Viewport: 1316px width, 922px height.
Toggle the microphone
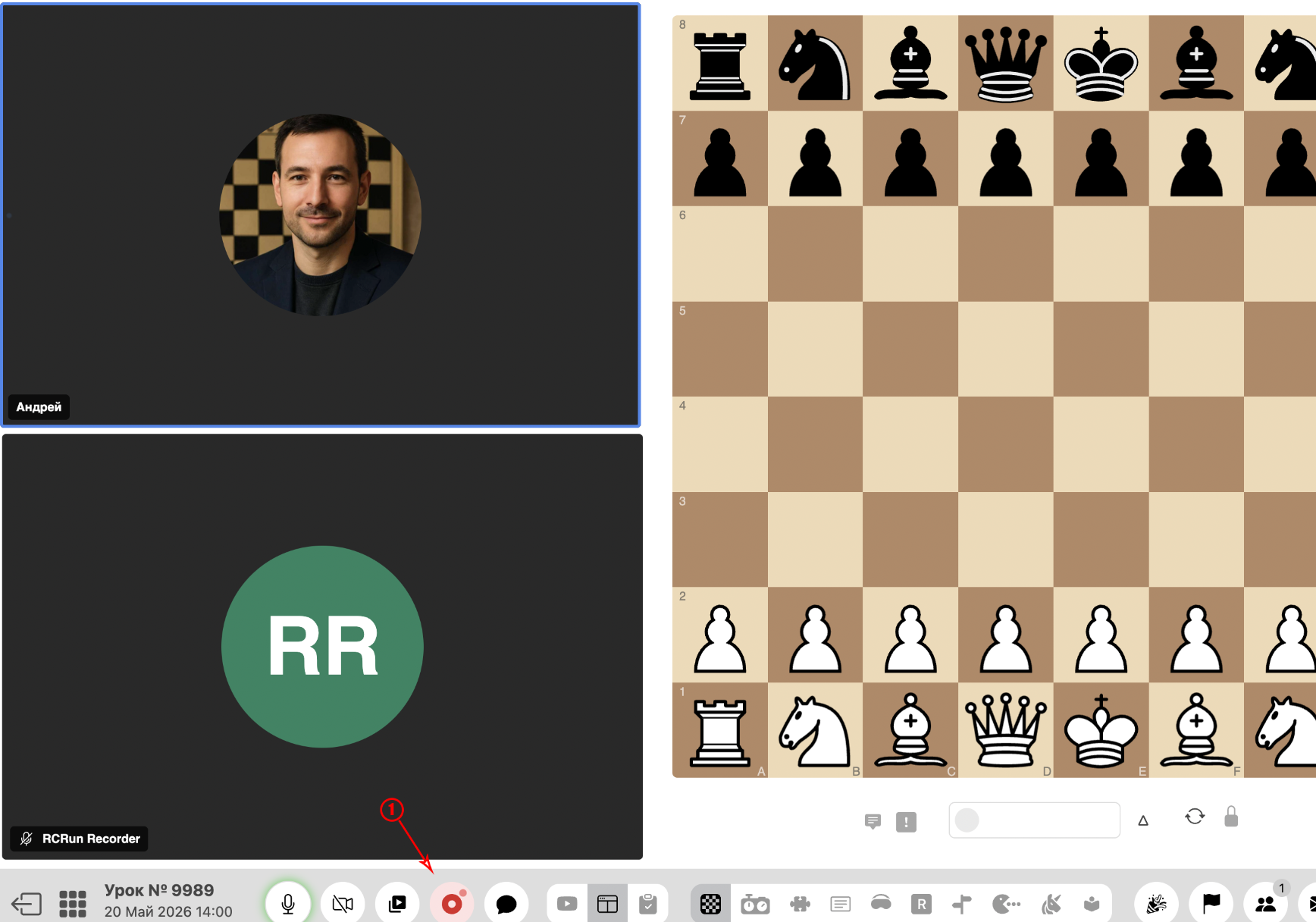288,904
